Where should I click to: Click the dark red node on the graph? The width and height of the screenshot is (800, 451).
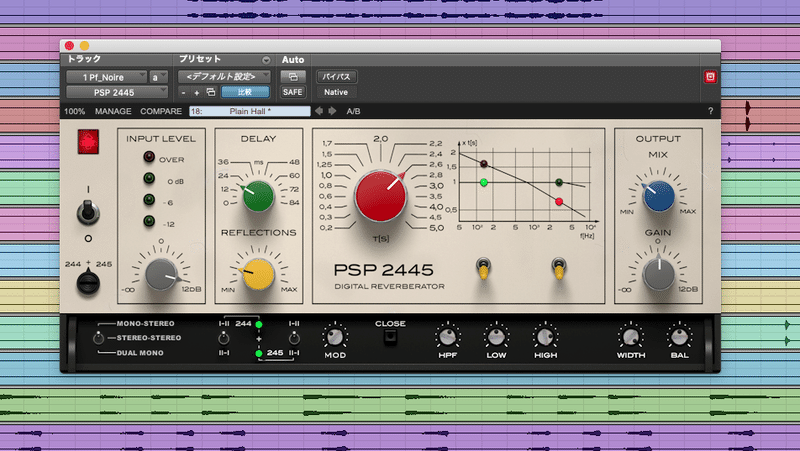tap(484, 164)
